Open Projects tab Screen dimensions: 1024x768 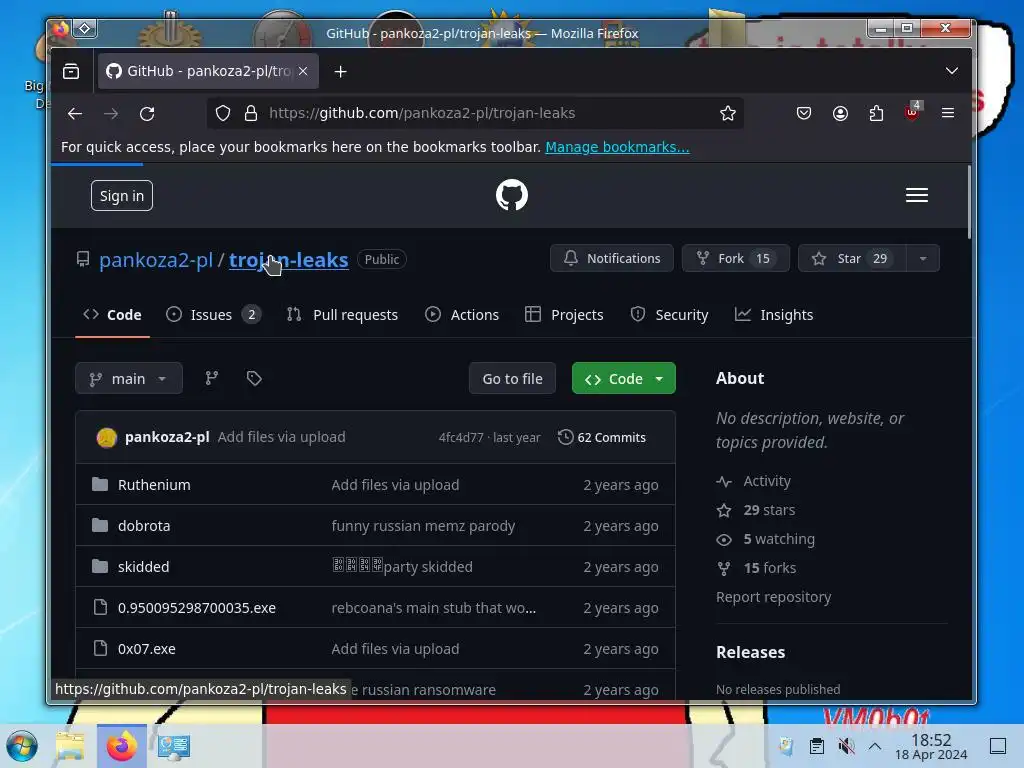point(564,315)
